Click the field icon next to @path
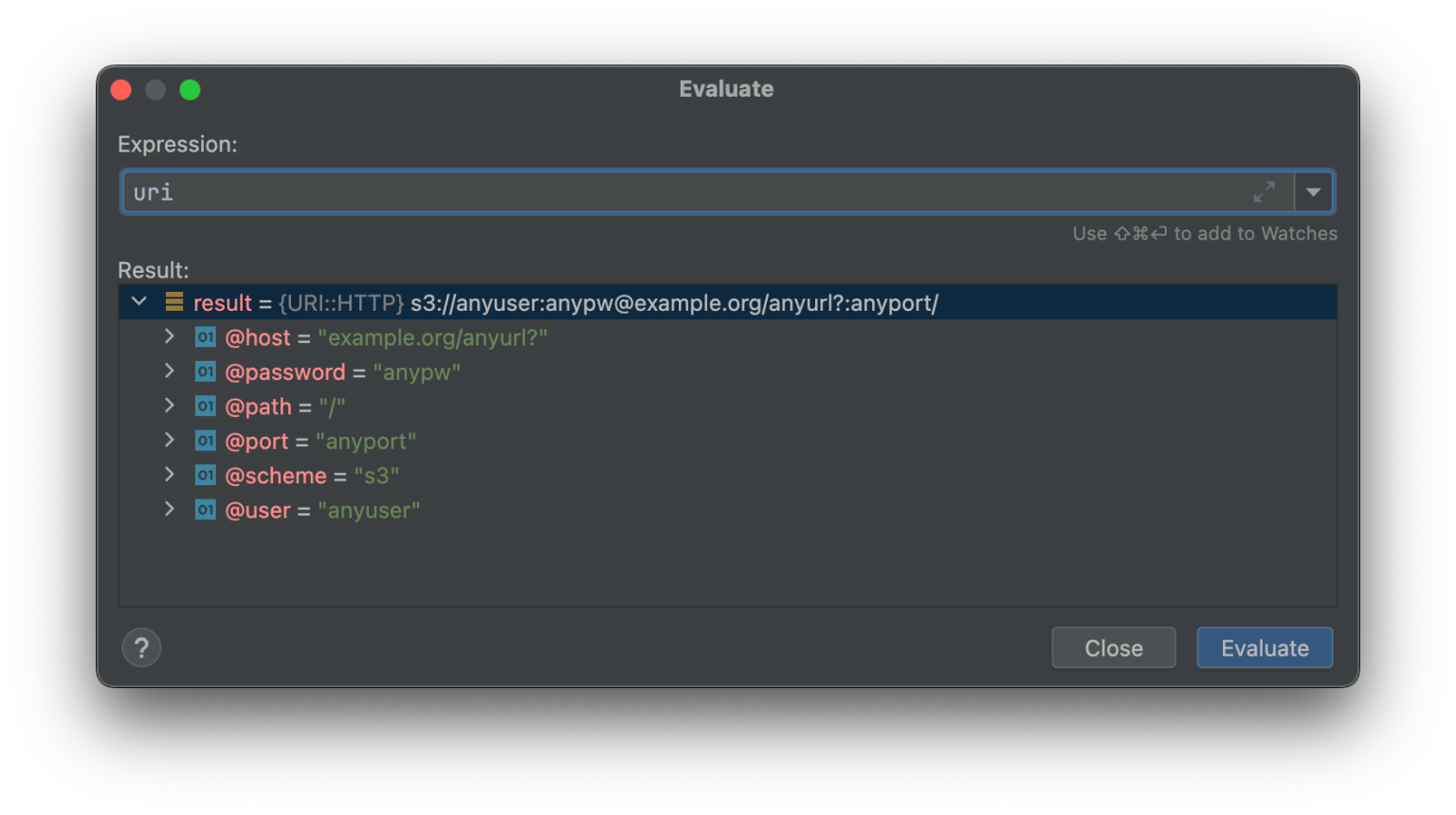Viewport: 1456px width, 815px height. (205, 407)
